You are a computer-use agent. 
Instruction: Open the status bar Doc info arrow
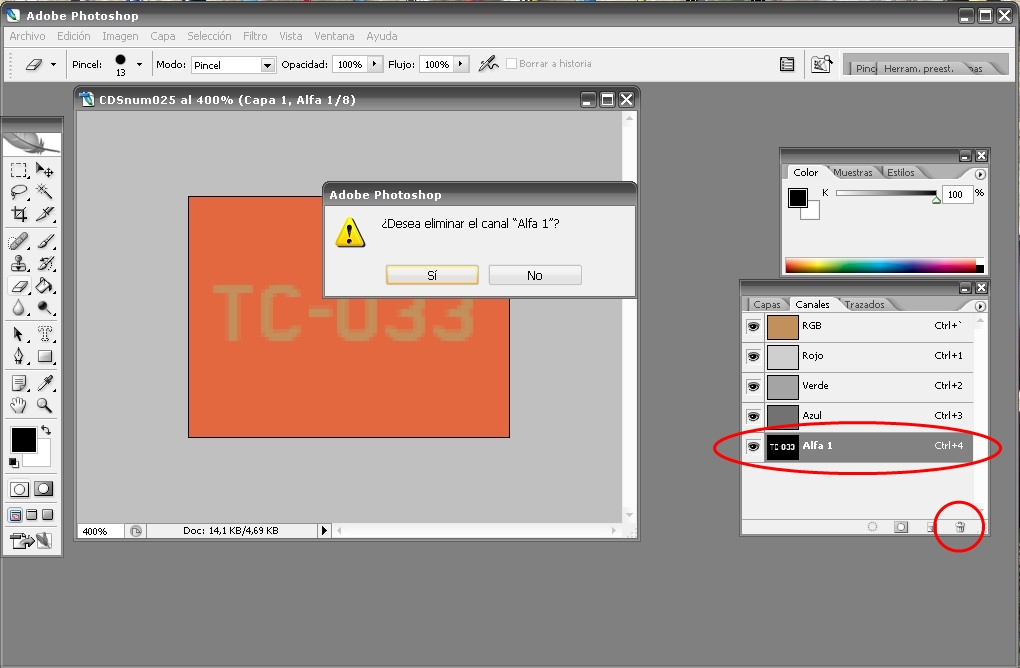pos(324,531)
